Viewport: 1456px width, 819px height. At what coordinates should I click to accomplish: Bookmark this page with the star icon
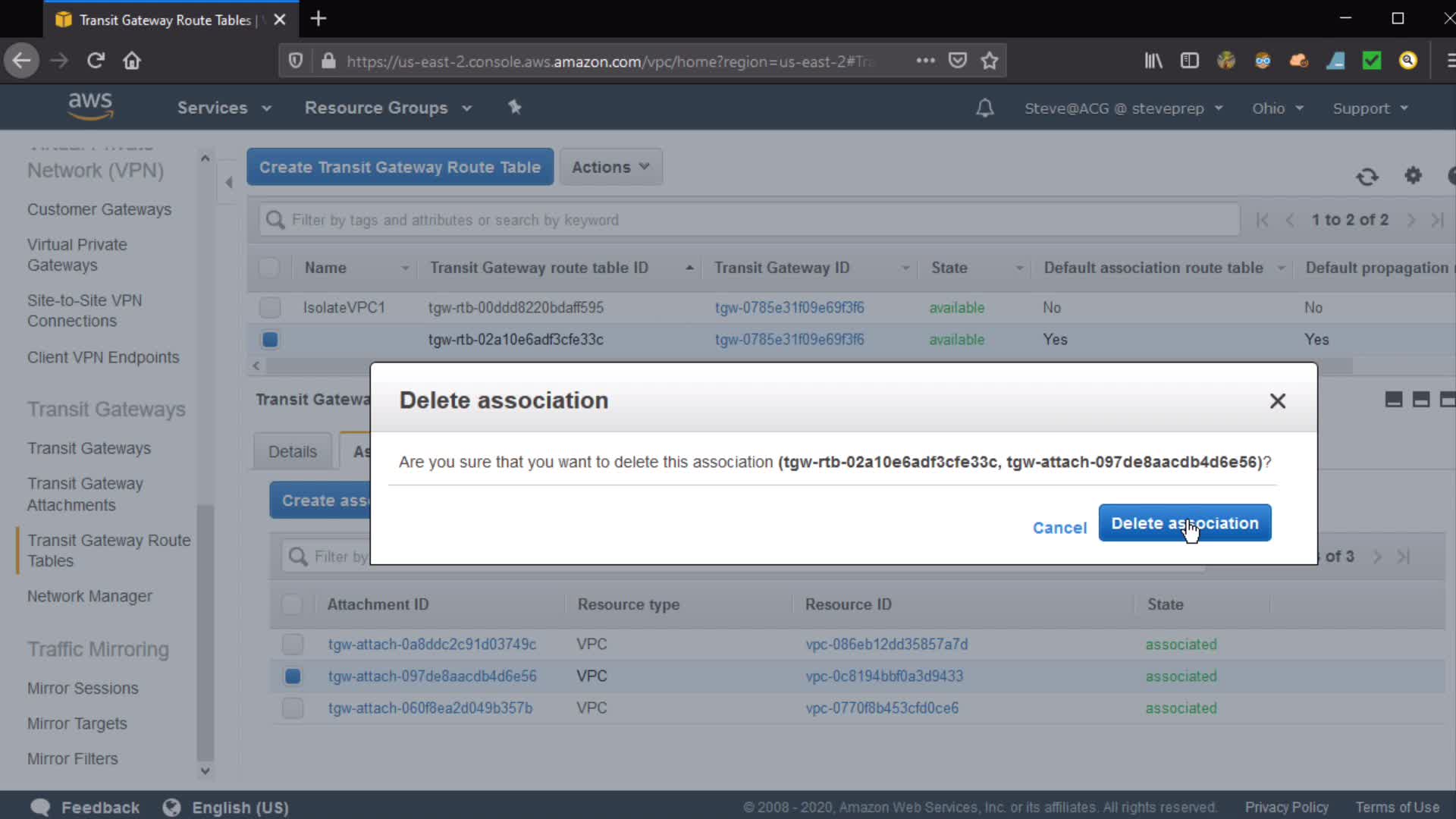click(989, 61)
